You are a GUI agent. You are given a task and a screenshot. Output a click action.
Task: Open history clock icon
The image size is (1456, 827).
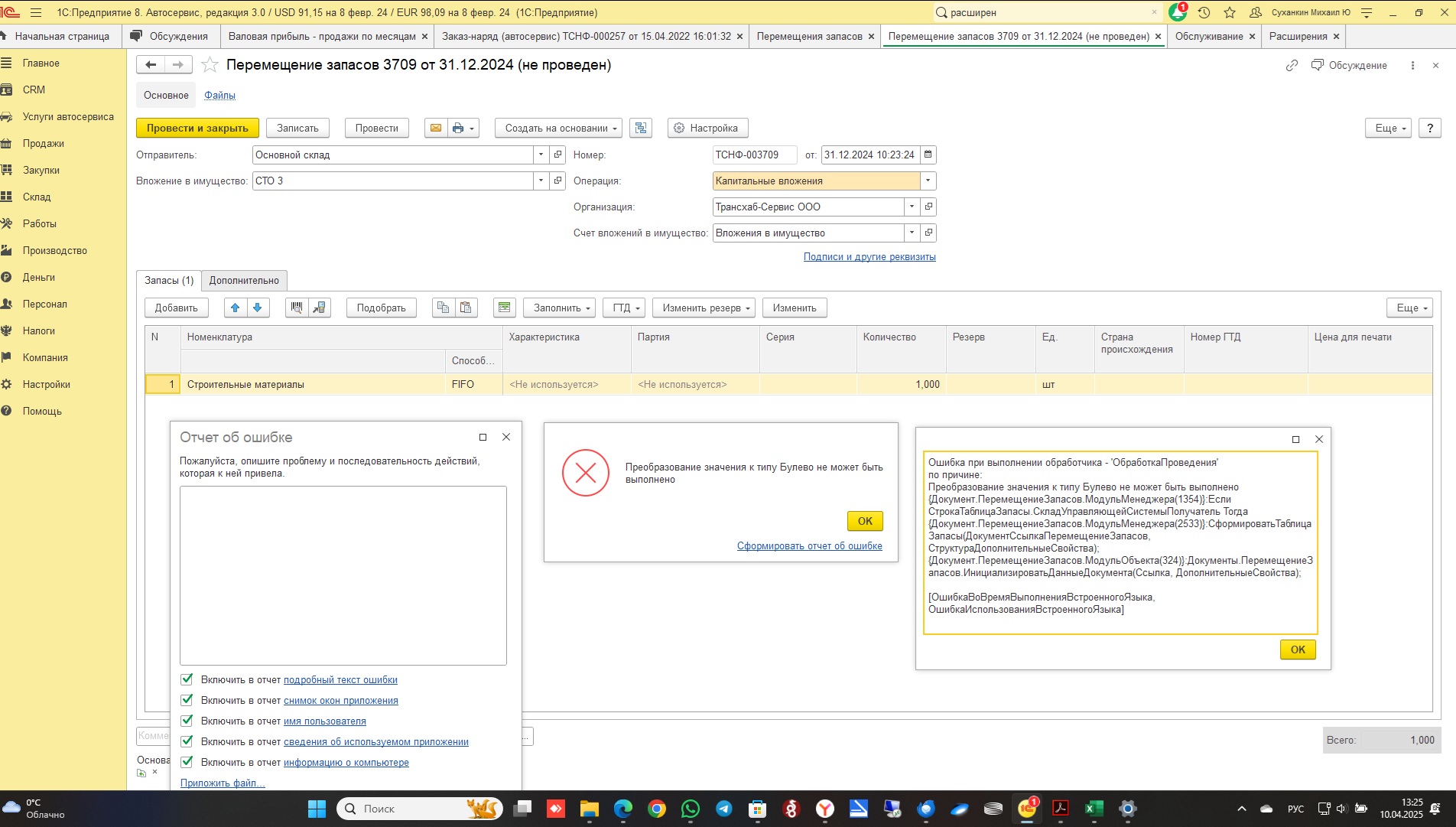(x=1204, y=12)
